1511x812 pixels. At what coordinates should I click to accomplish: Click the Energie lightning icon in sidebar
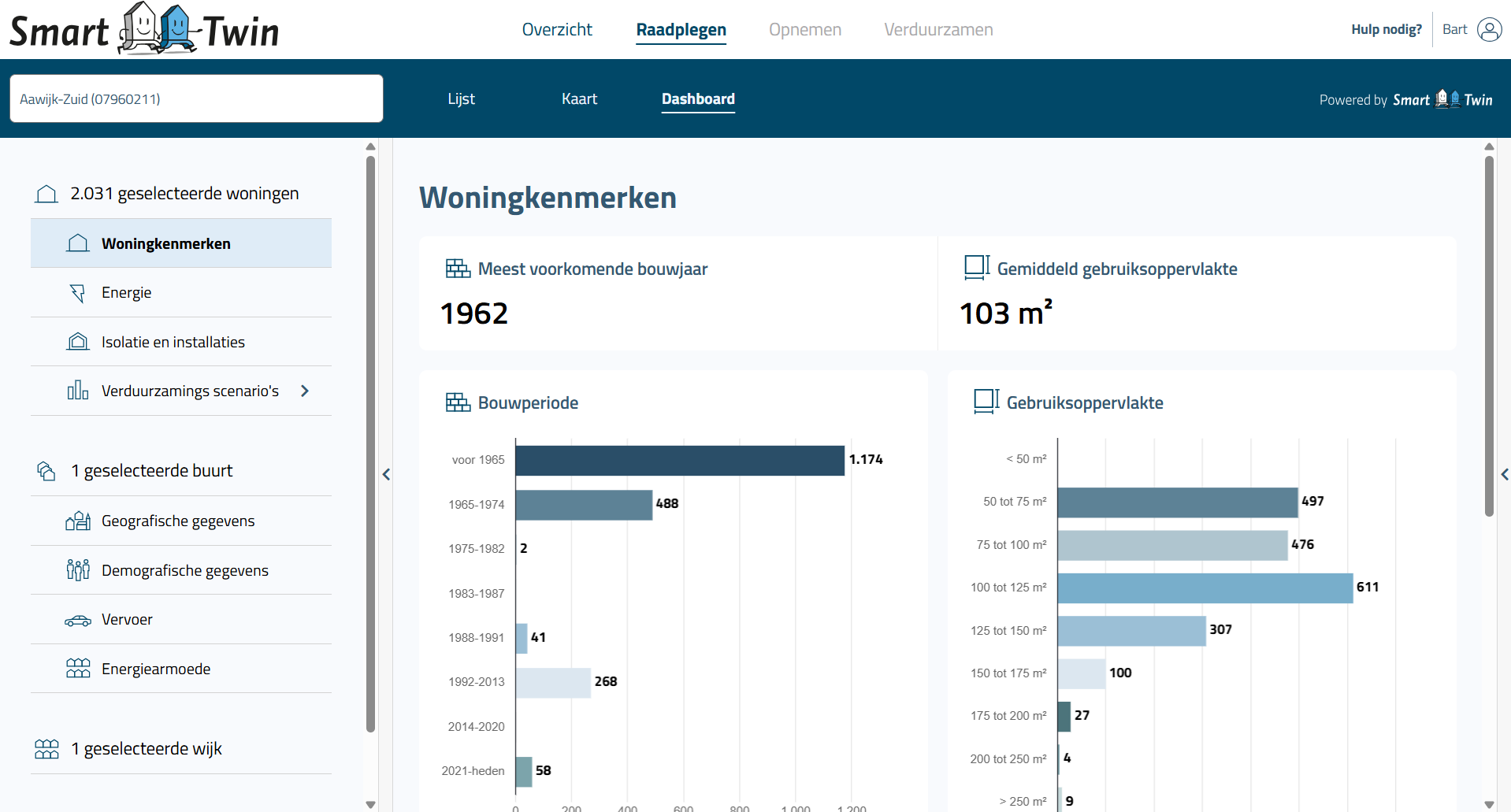click(77, 293)
